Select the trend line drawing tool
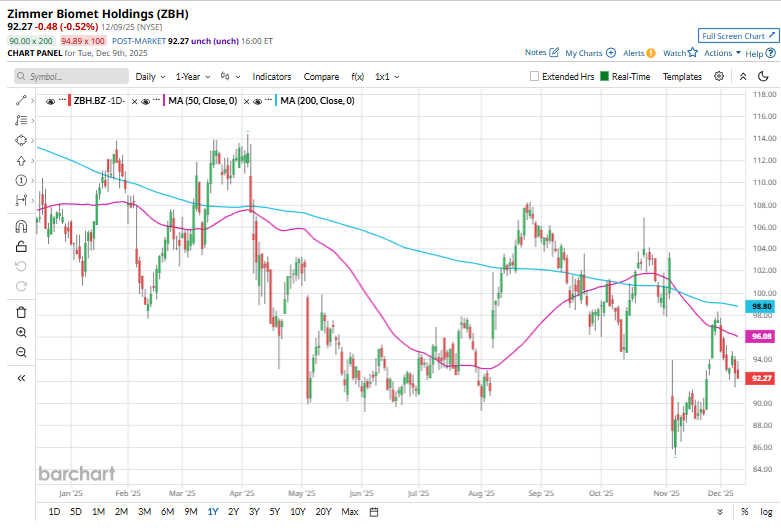Image resolution: width=781 pixels, height=530 pixels. pyautogui.click(x=20, y=100)
